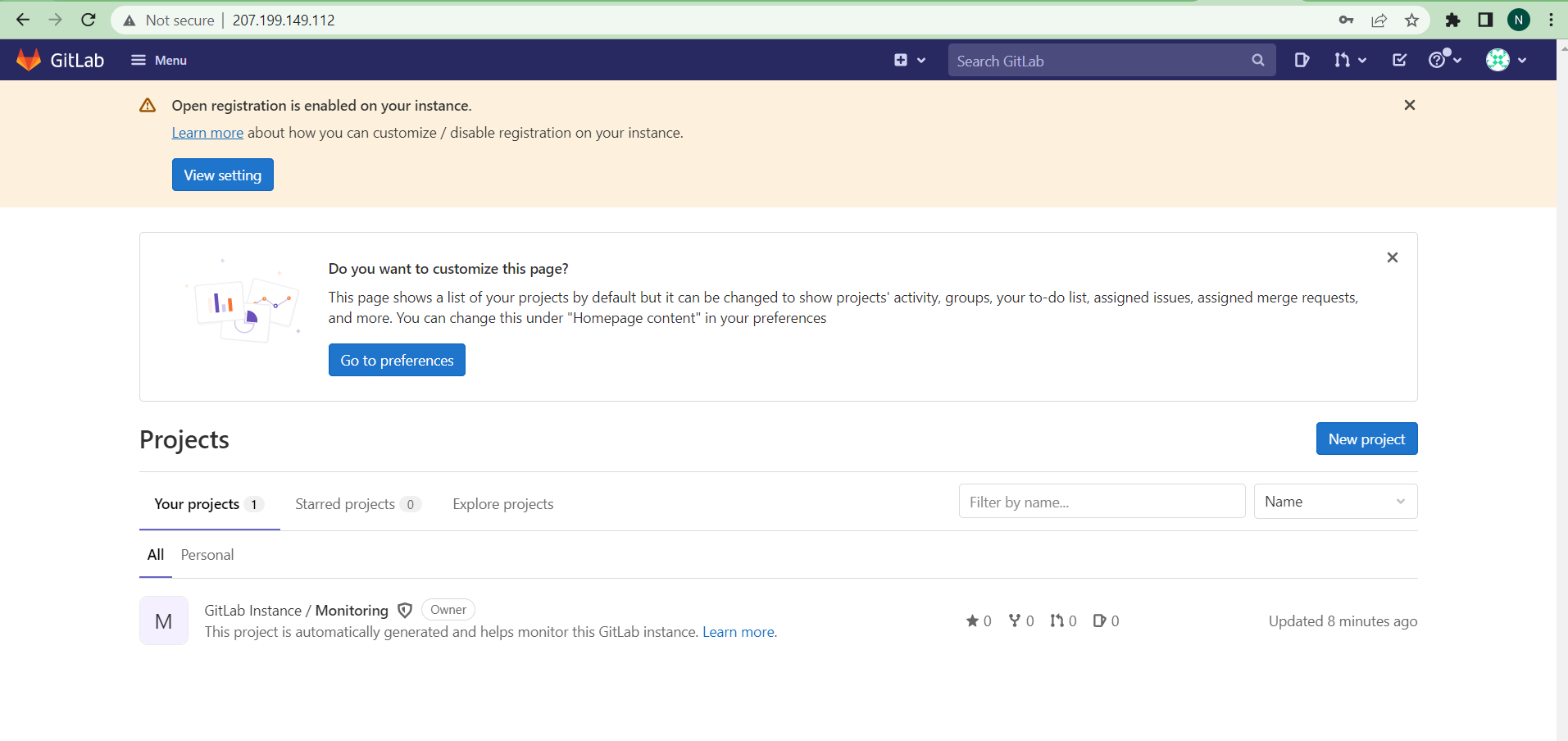Screen dimensions: 1568x741
Task: Open the merge requests dropdown
Action: click(x=1350, y=60)
